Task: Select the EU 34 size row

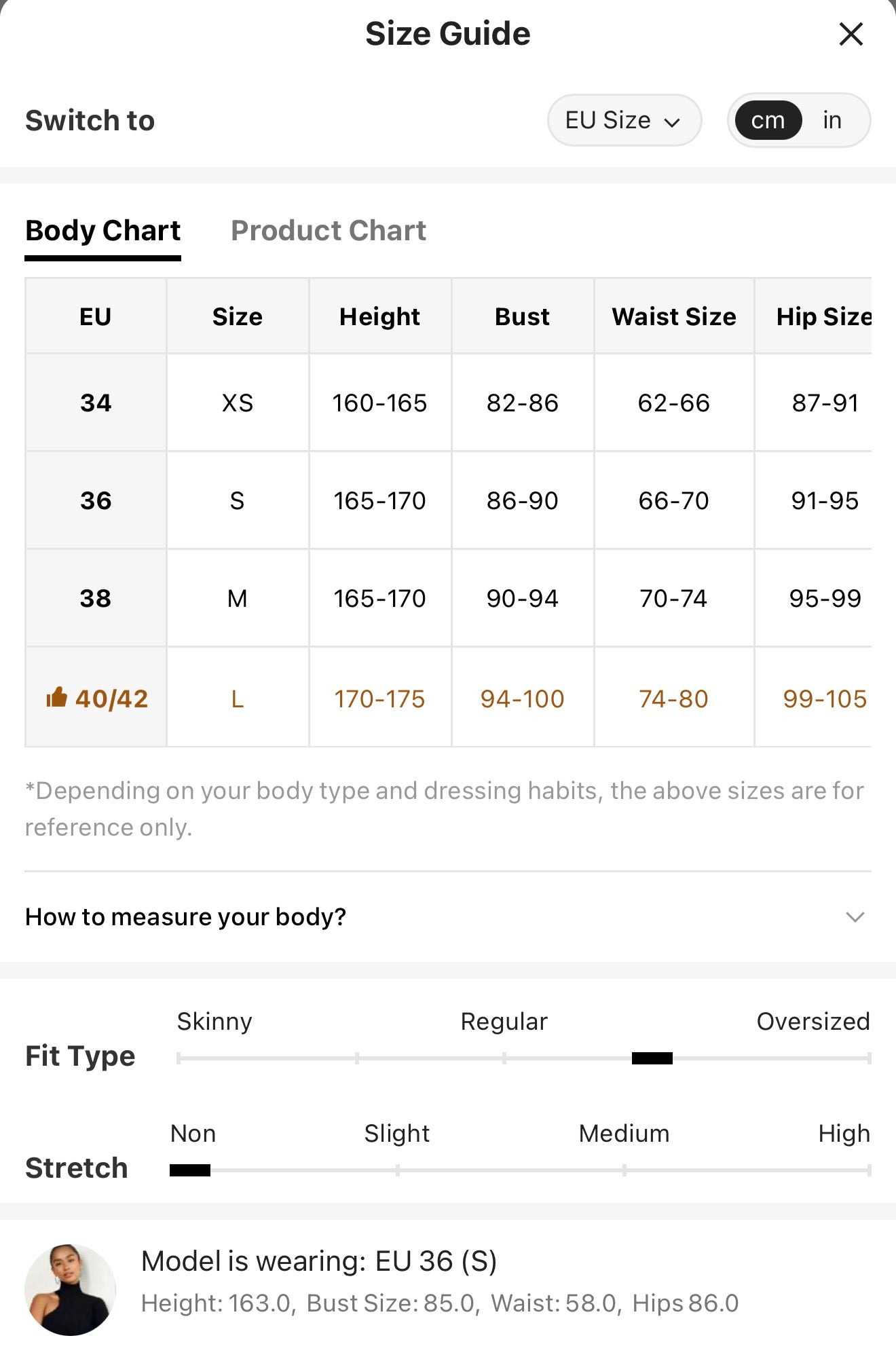Action: coord(448,403)
